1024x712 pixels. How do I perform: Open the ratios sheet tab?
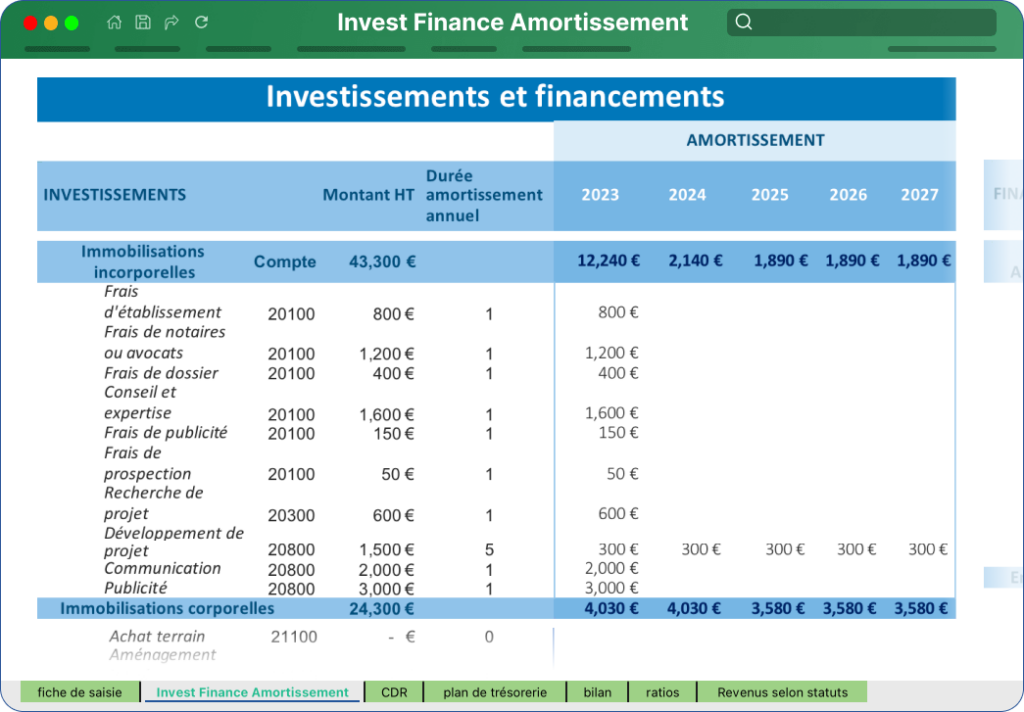click(x=662, y=692)
